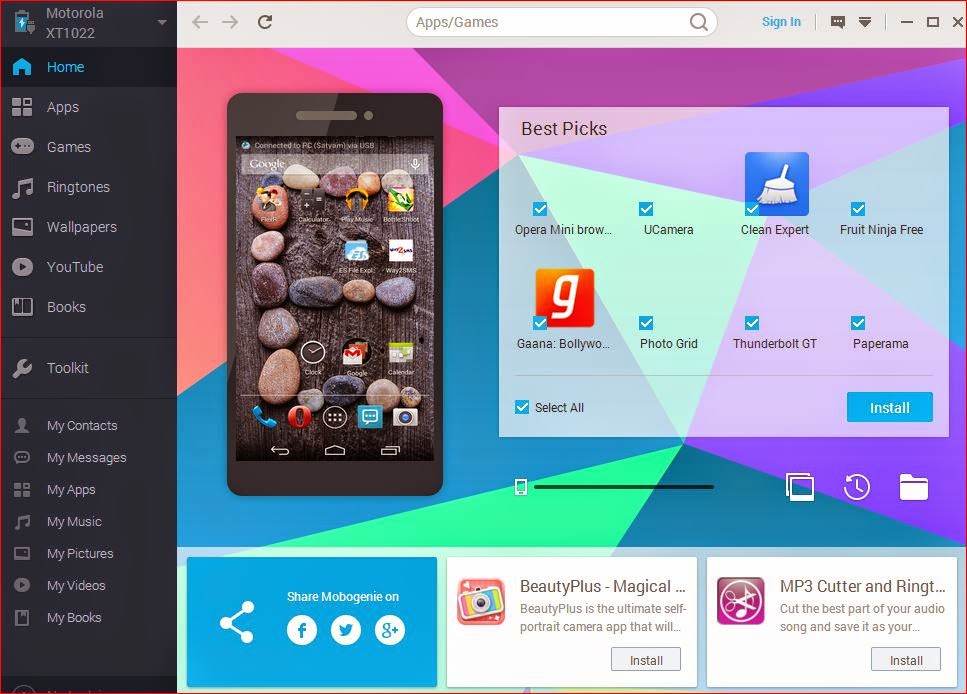Click the Paperama app label
This screenshot has width=967, height=694.
click(x=881, y=344)
